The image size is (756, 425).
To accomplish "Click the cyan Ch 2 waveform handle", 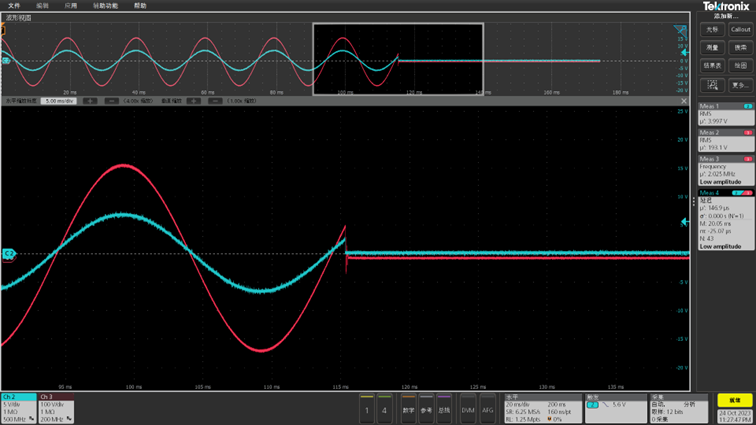I will point(8,254).
